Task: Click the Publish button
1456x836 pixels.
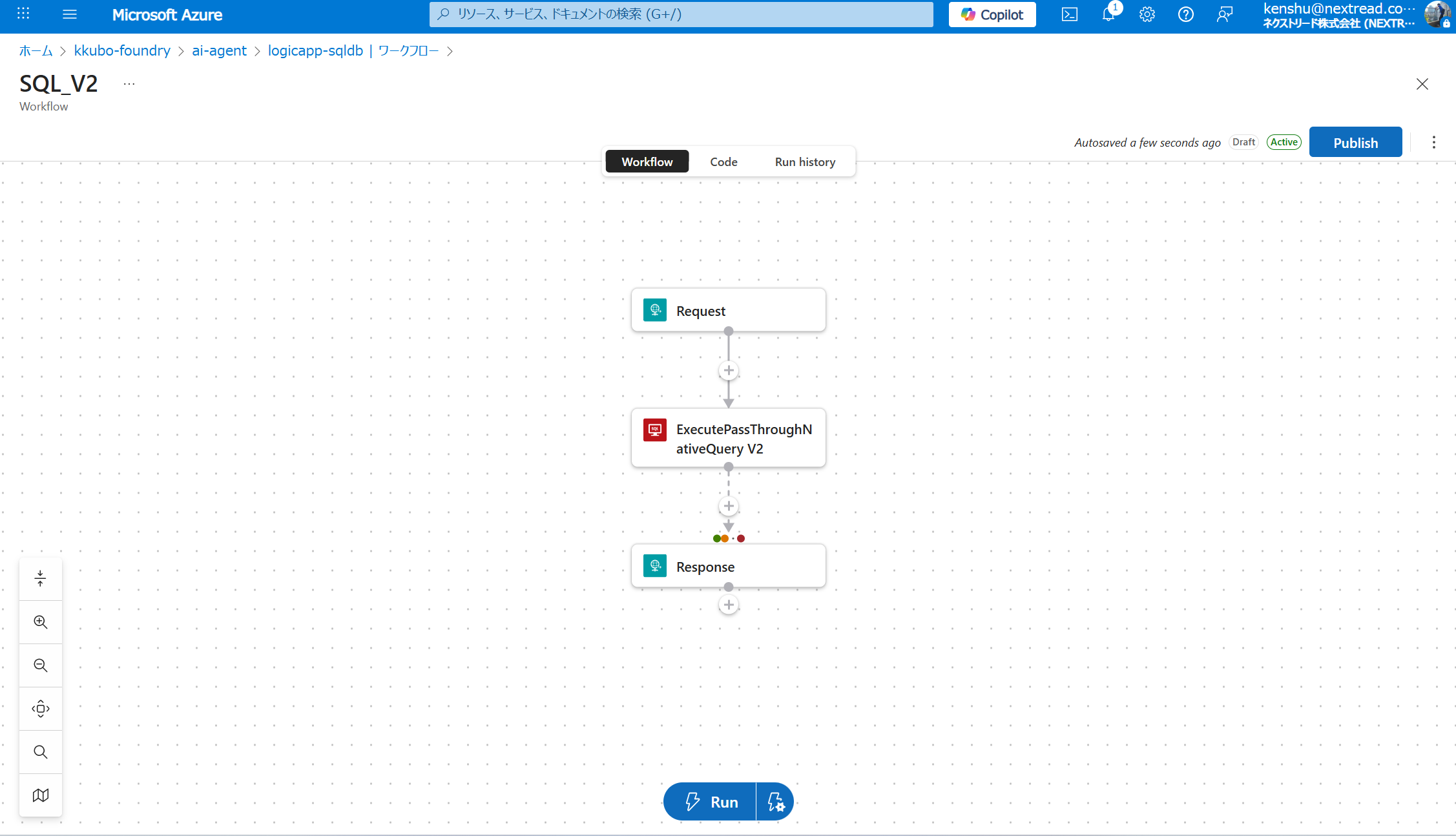Action: [x=1355, y=143]
